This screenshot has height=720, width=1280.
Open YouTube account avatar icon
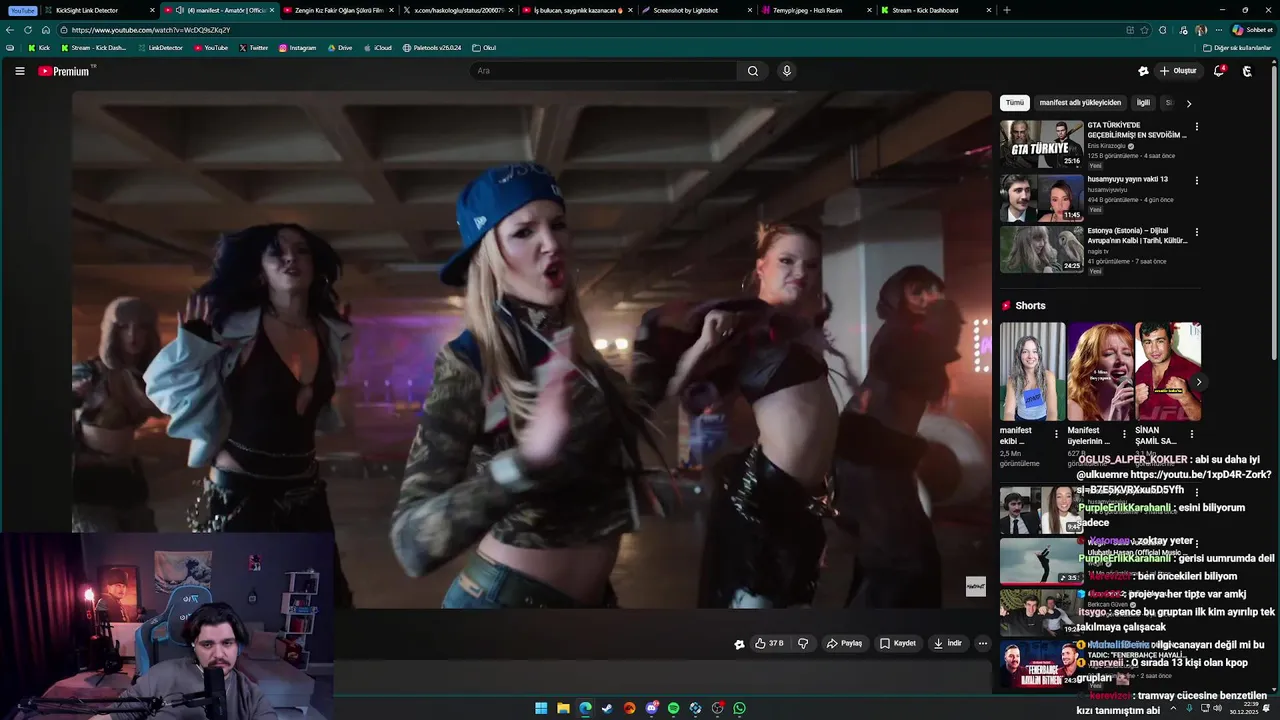1247,71
